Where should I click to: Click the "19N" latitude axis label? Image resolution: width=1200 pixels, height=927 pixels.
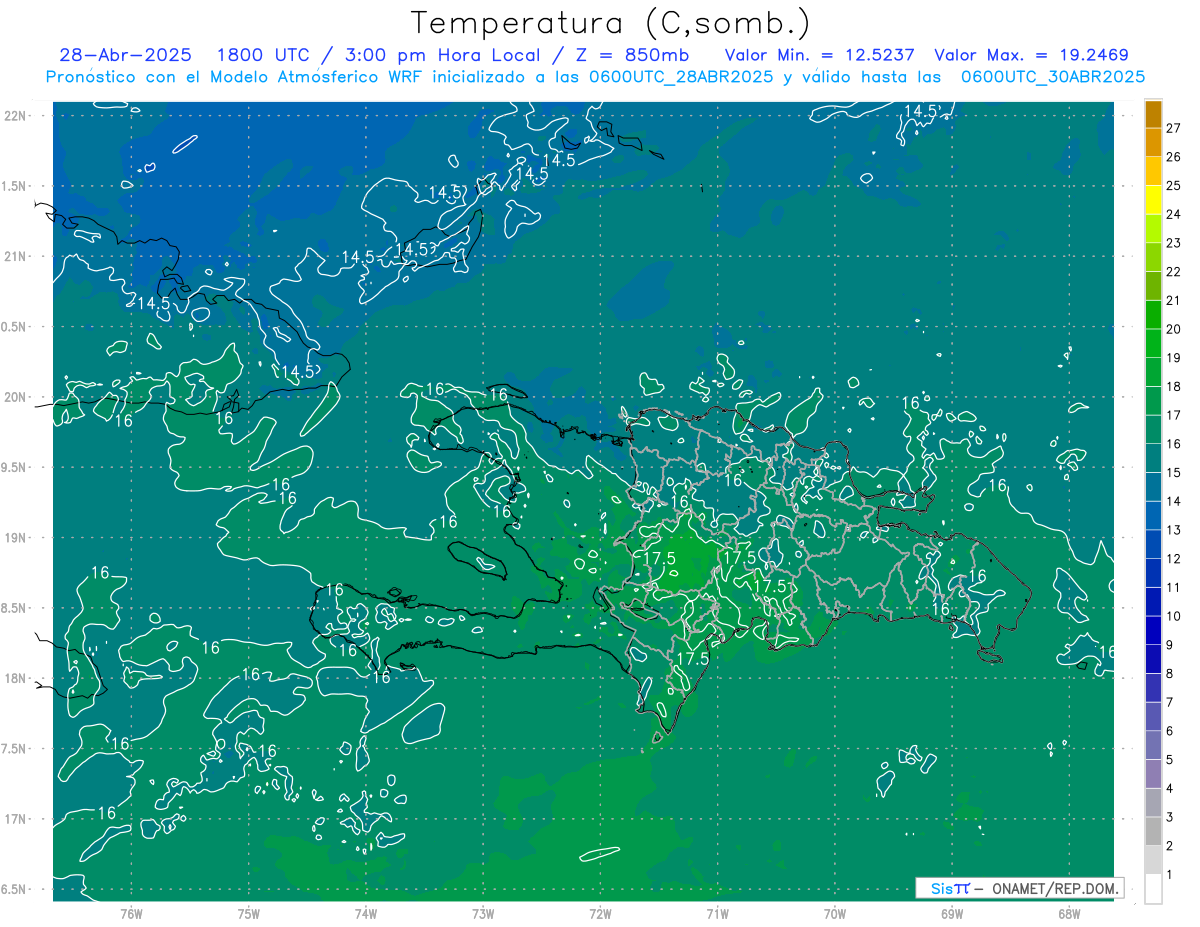(17, 538)
